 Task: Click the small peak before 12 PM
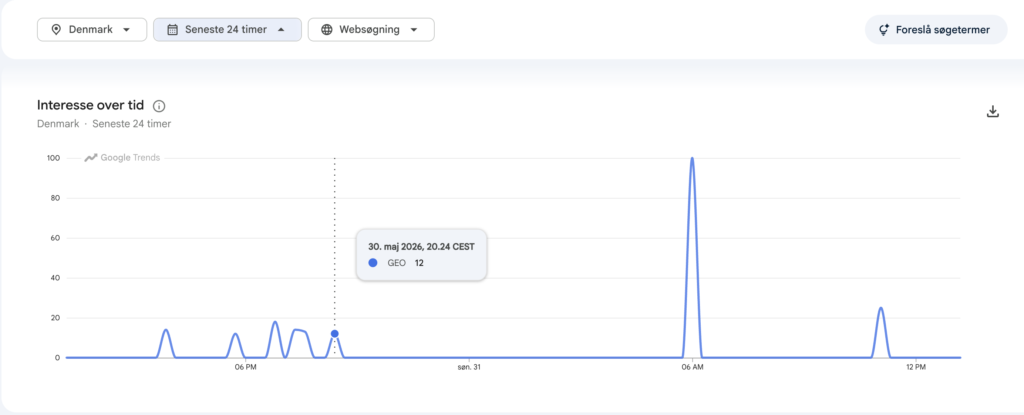tap(880, 308)
